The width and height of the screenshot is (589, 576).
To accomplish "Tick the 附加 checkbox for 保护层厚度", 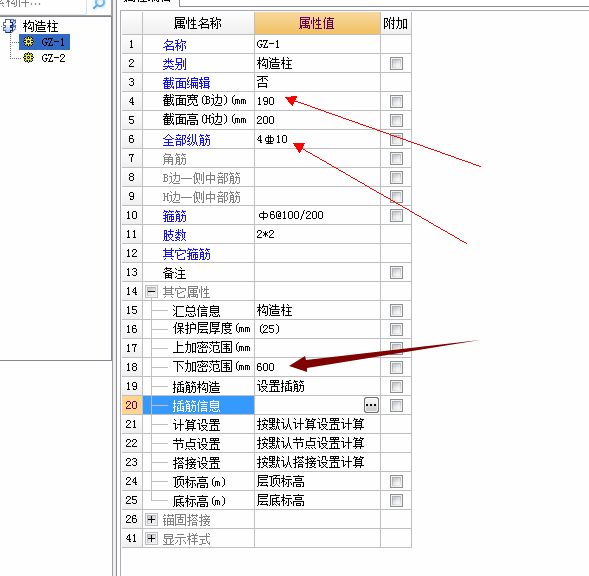I will click(x=396, y=330).
